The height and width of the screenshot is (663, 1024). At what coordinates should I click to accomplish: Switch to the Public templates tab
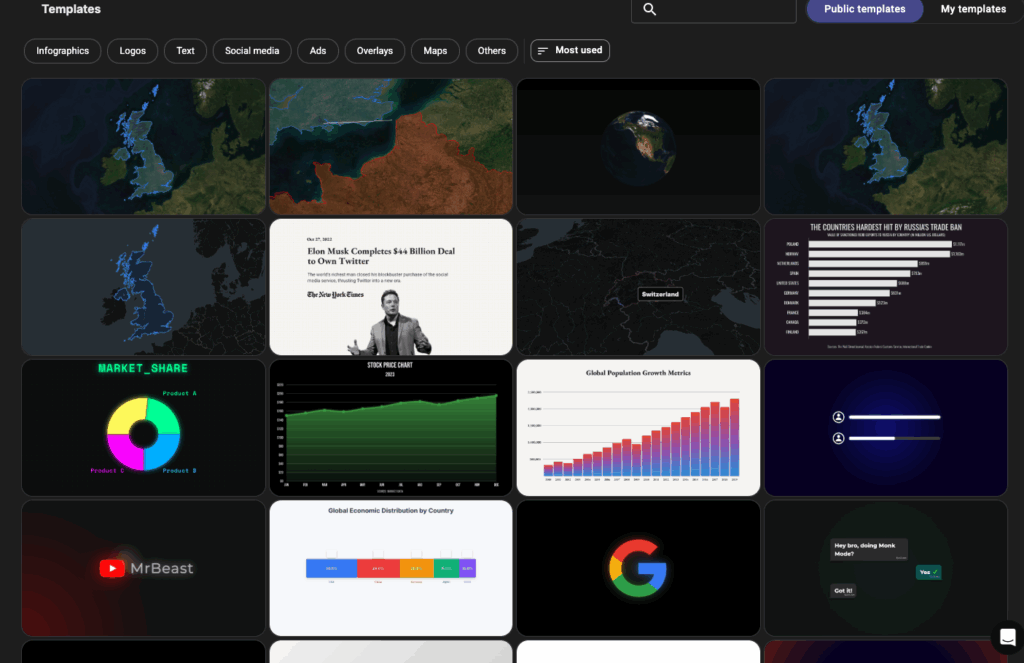[x=864, y=10]
